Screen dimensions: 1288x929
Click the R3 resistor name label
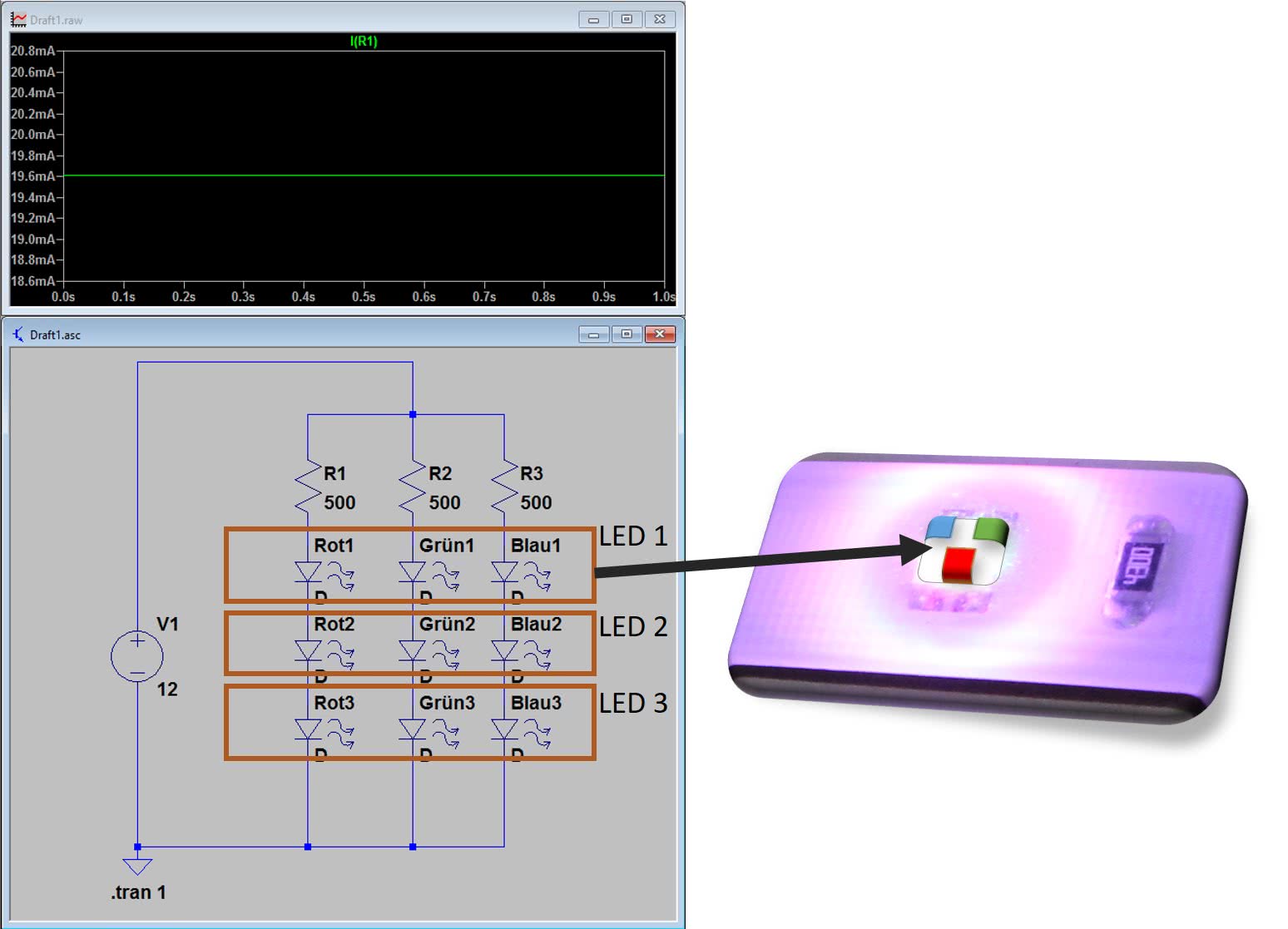(x=532, y=474)
